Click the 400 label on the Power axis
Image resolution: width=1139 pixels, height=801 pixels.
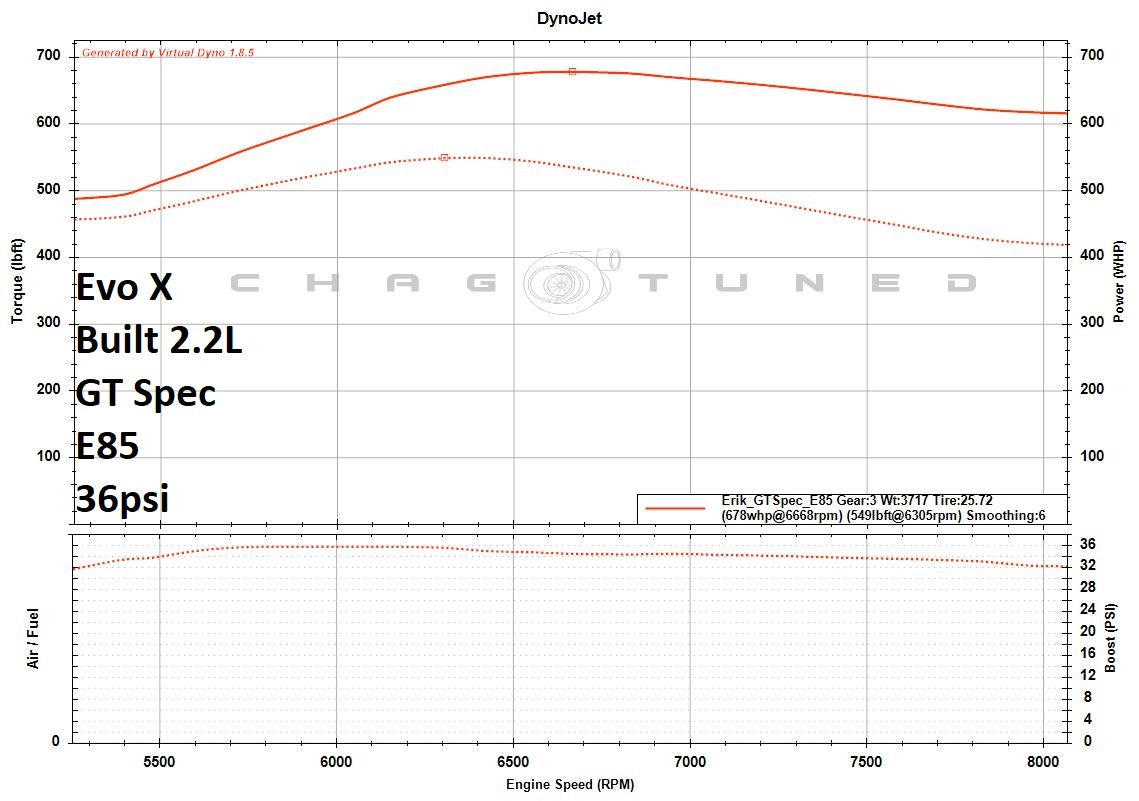coord(1092,256)
